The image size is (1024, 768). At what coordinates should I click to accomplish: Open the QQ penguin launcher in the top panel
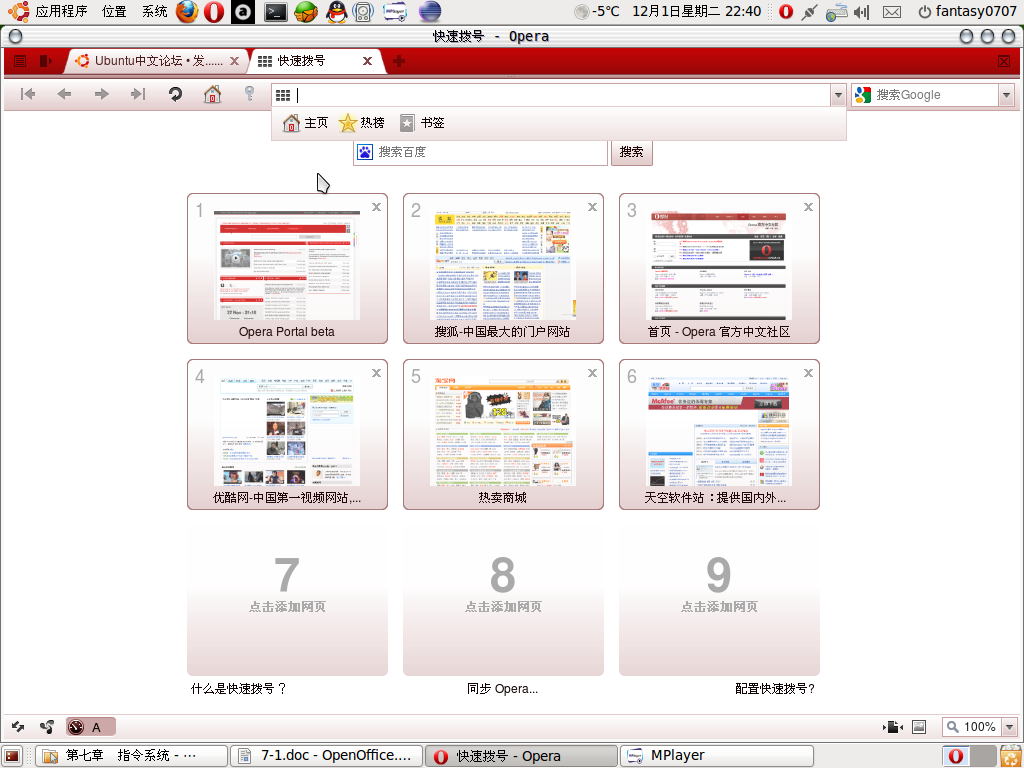pos(336,11)
